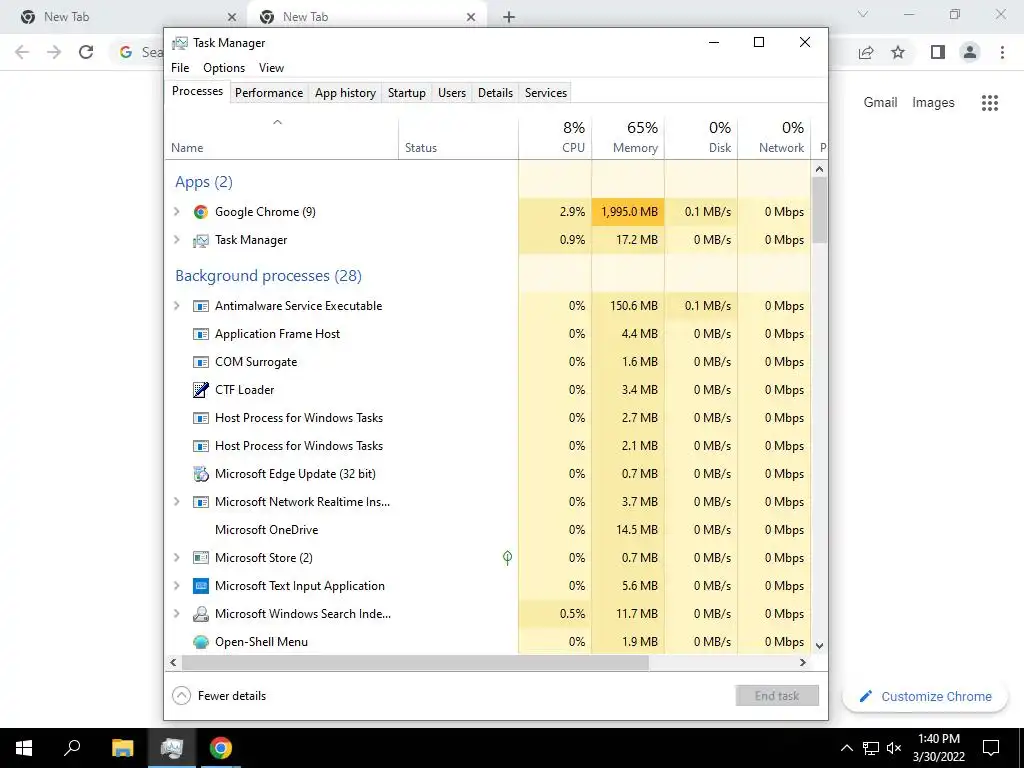Click the Task Manager process row icon
Image resolution: width=1024 pixels, height=768 pixels.
200,240
